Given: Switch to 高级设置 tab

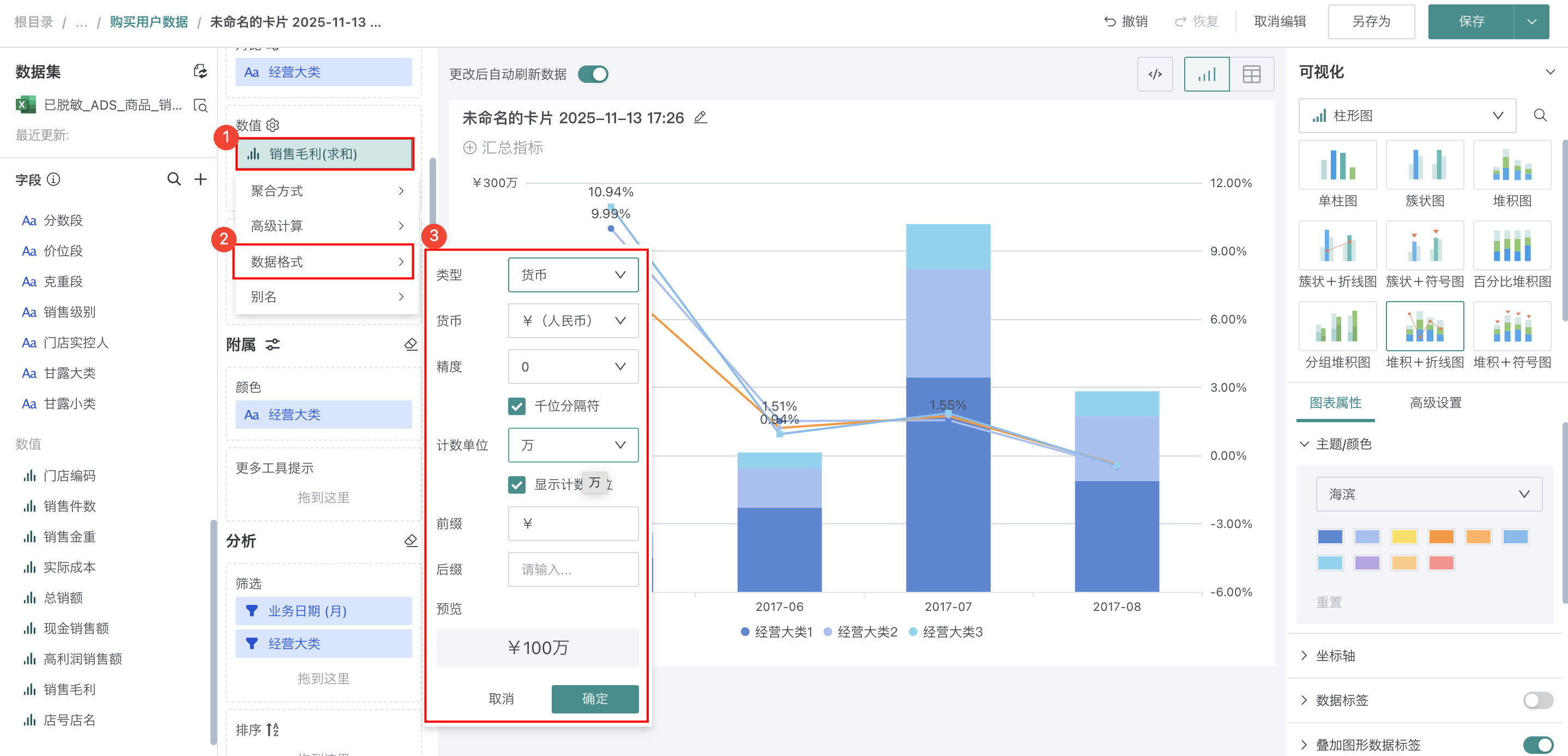Looking at the screenshot, I should [1436, 403].
